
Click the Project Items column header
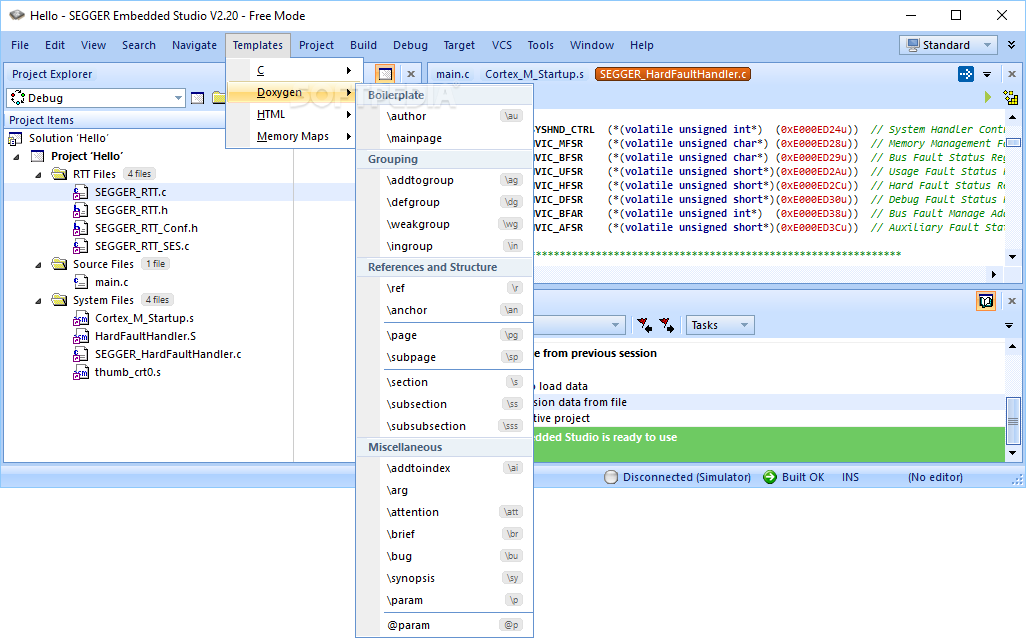point(116,120)
